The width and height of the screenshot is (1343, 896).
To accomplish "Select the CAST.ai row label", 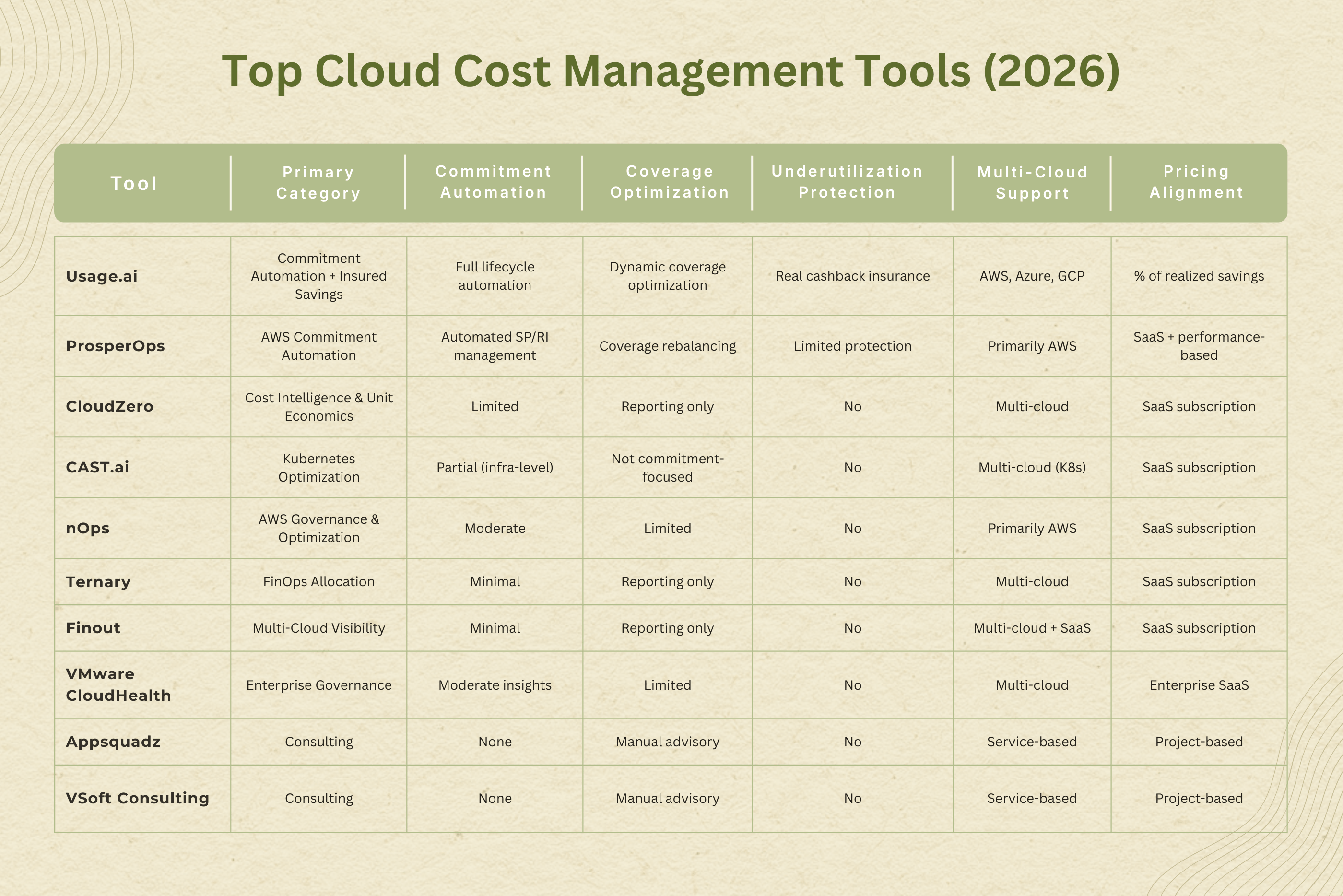I will pos(98,468).
